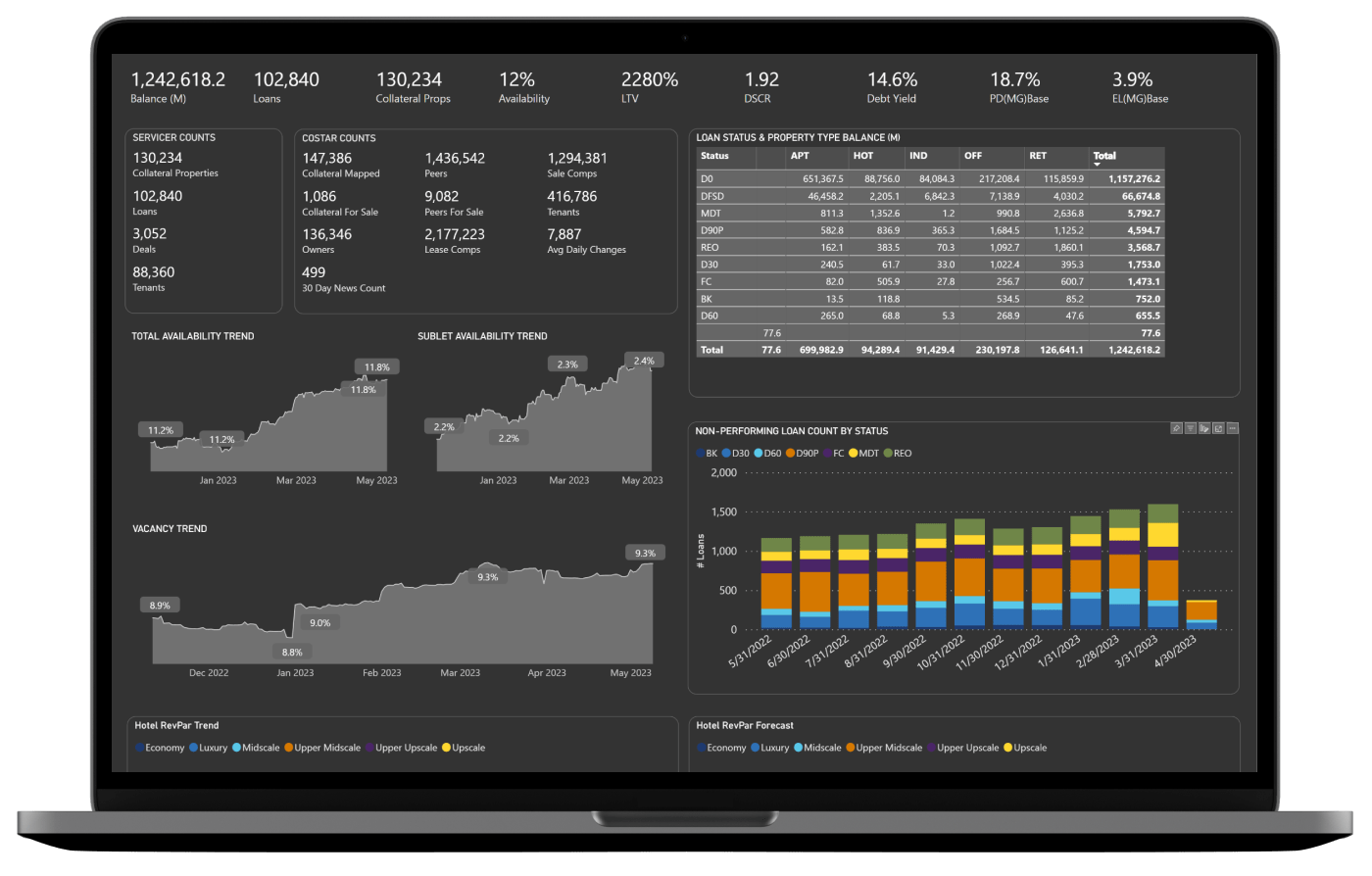
Task: Toggle the REO legend entry in loan chart
Action: [x=897, y=454]
